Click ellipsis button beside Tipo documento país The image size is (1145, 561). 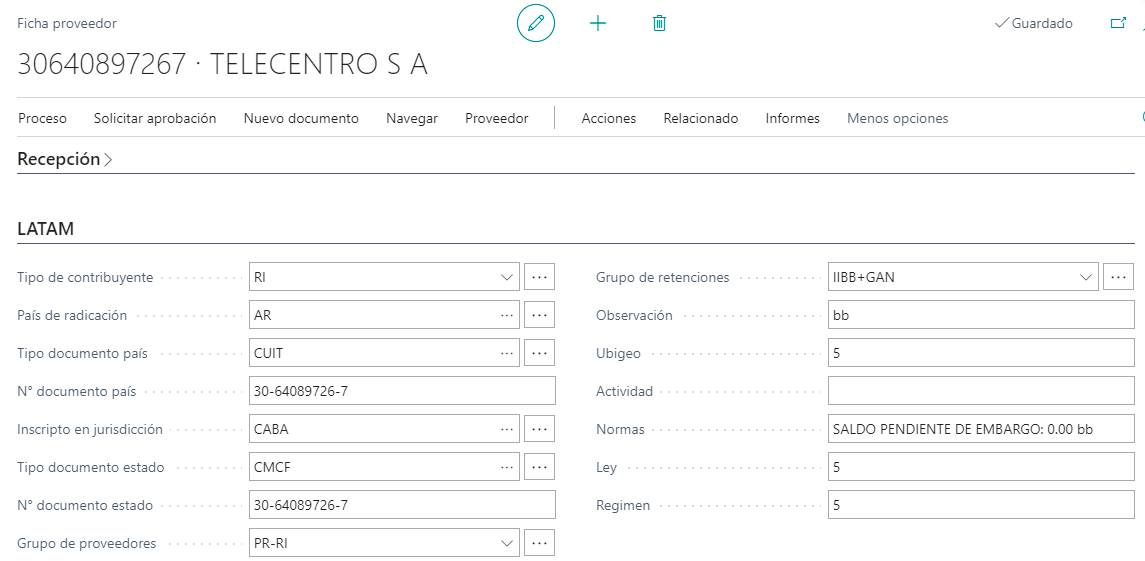pos(540,353)
